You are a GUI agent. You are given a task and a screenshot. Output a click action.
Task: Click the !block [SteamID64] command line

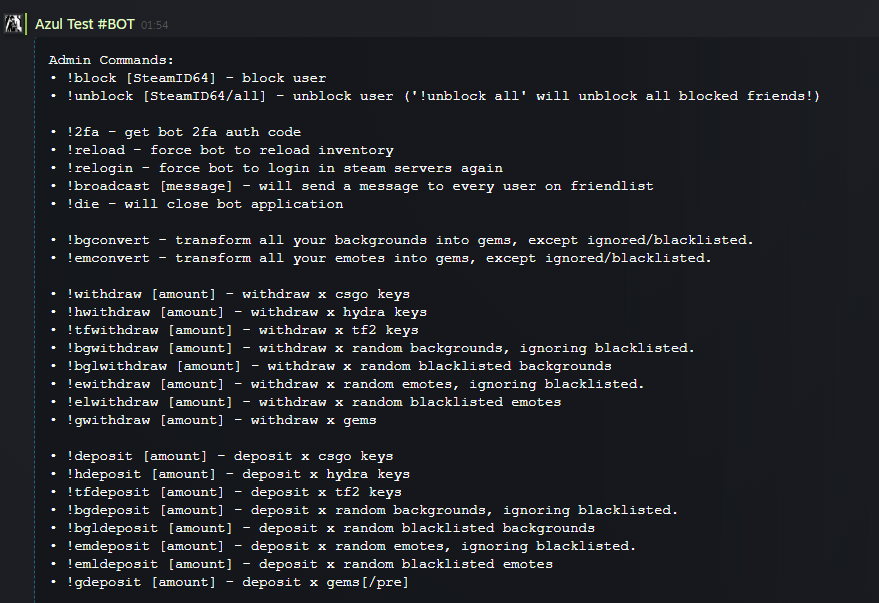[187, 78]
